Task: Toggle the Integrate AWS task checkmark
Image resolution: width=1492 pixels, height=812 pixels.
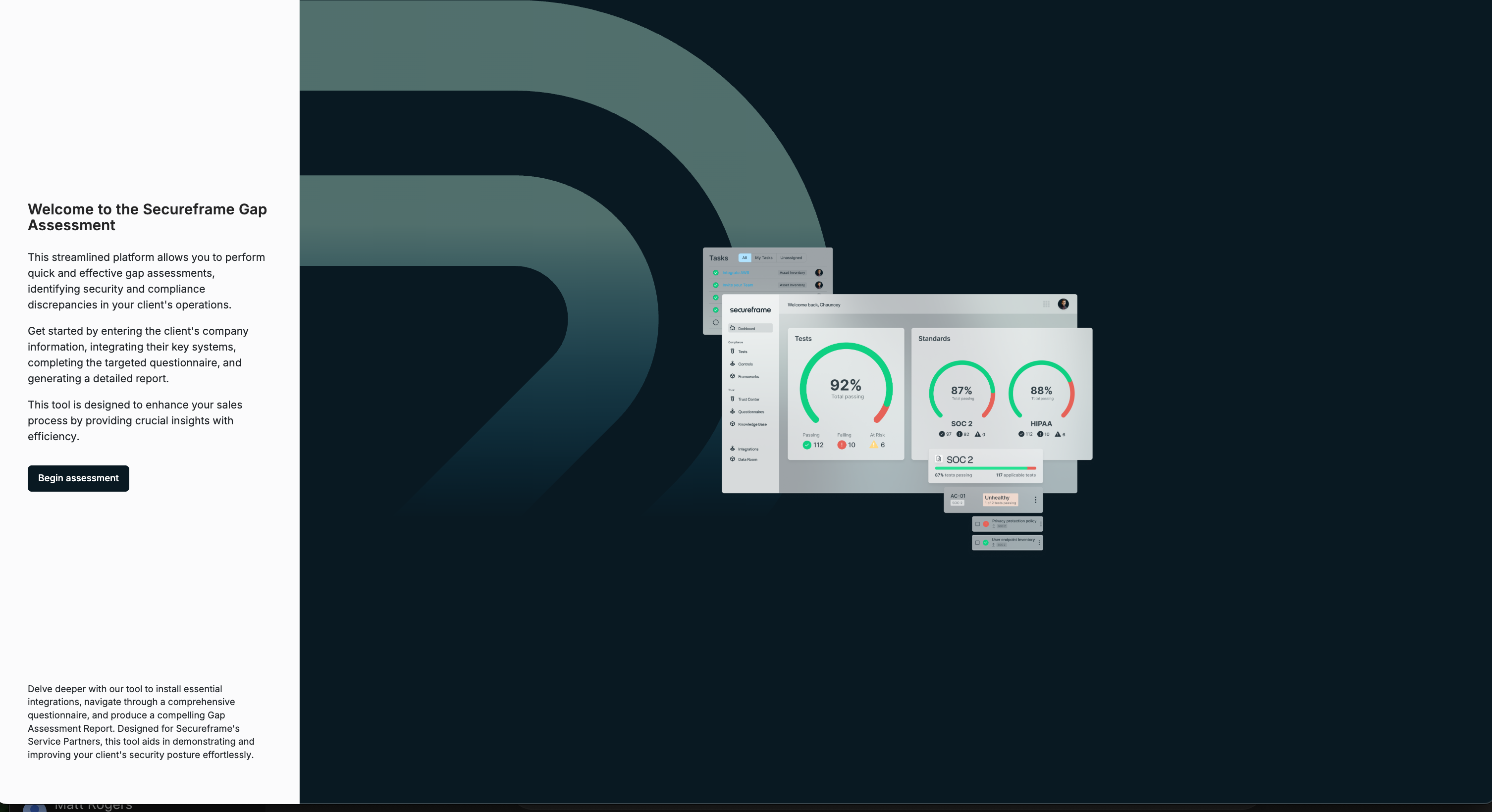Action: click(x=716, y=273)
